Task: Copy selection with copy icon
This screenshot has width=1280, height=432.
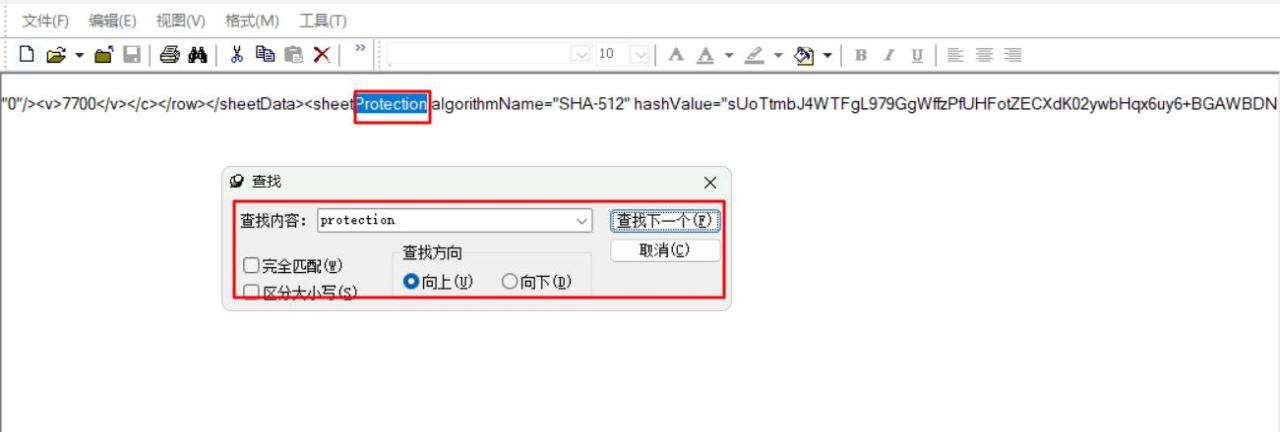Action: tap(265, 55)
